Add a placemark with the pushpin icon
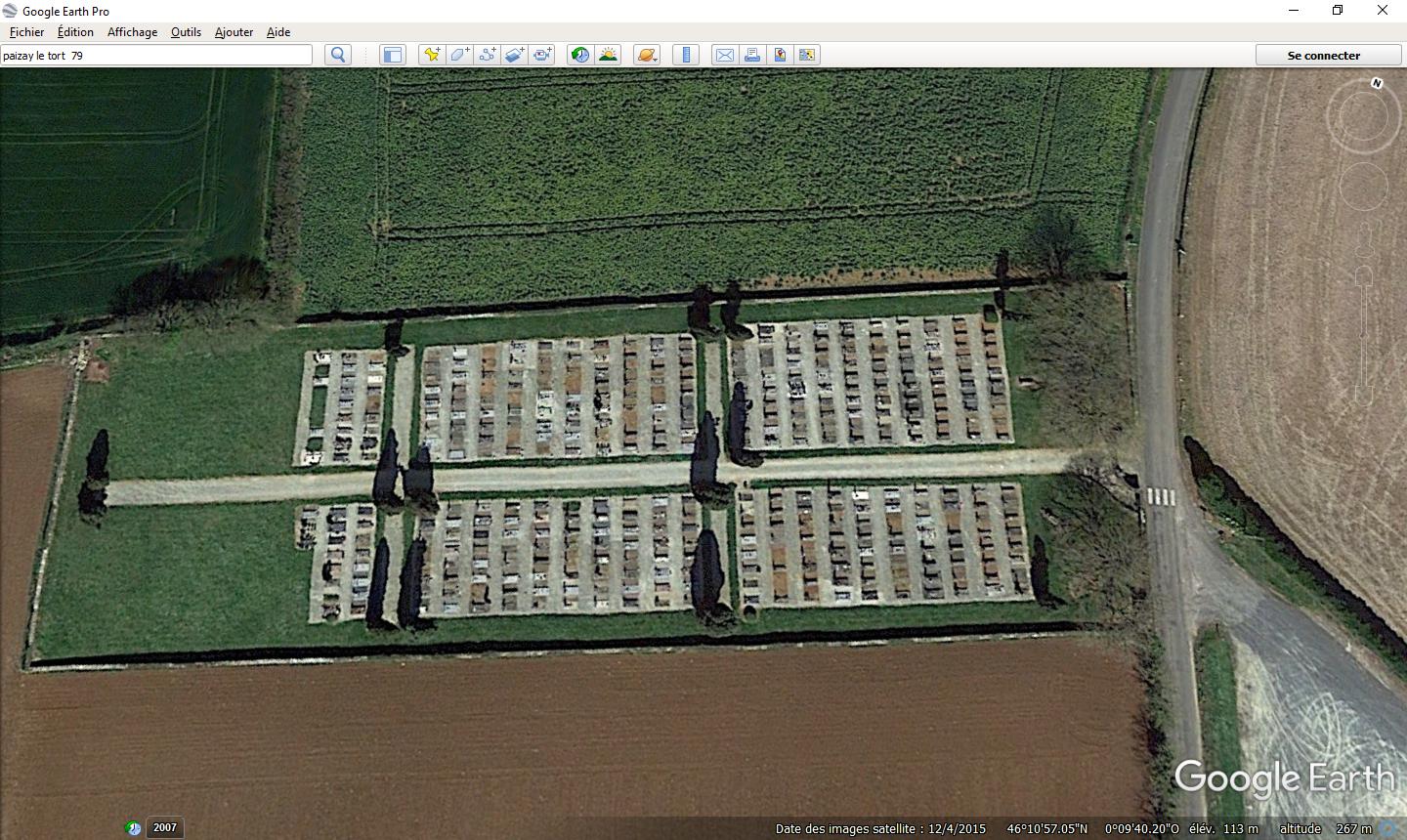The image size is (1407, 840). [432, 55]
